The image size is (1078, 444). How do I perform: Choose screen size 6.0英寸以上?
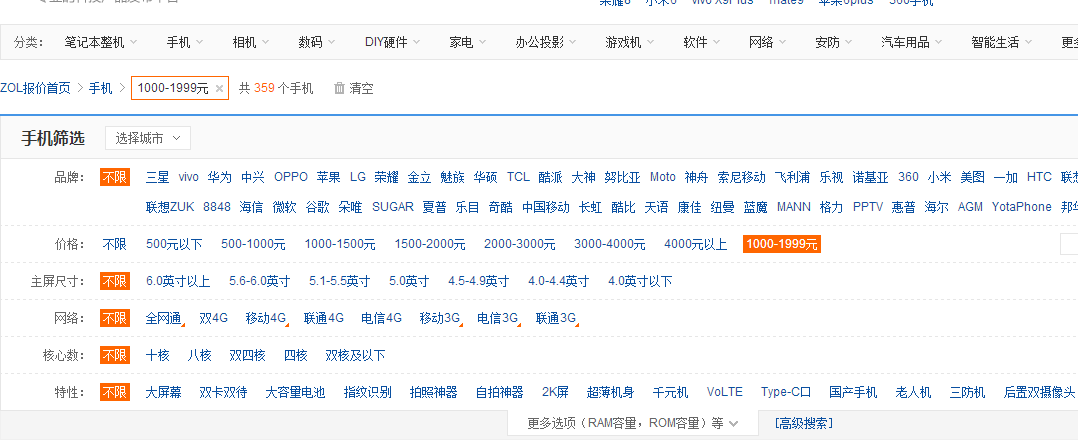coord(178,281)
